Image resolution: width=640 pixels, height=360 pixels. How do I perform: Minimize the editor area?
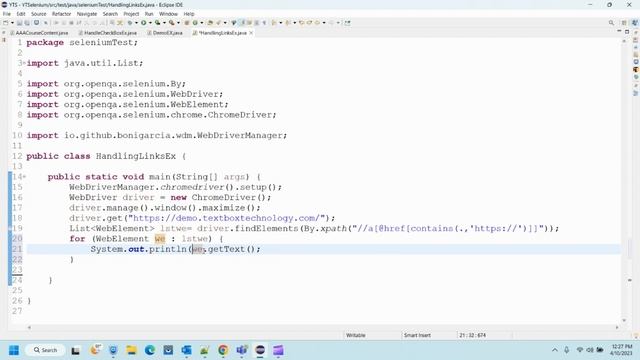click(619, 31)
